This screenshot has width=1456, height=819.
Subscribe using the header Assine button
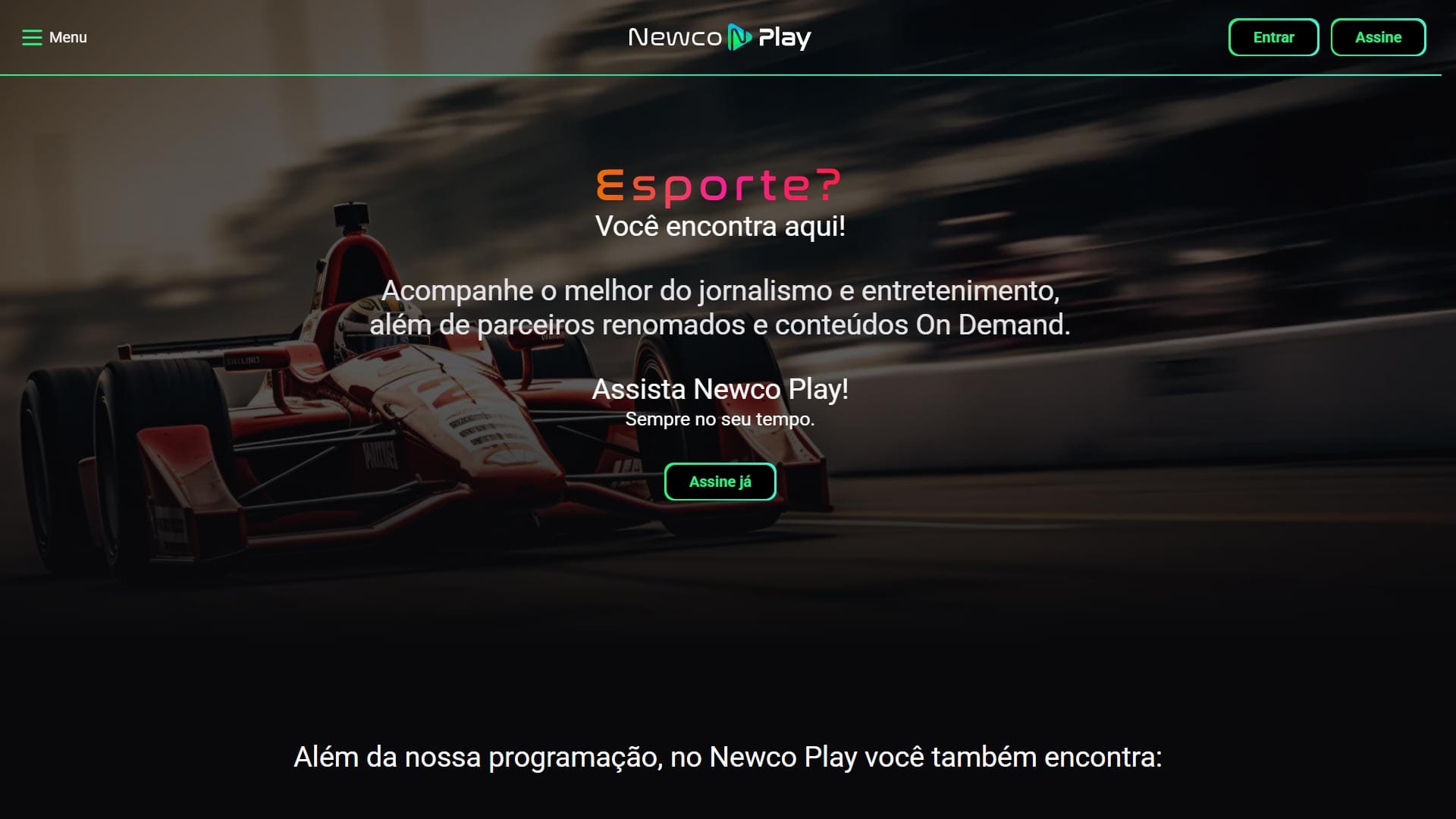point(1378,37)
